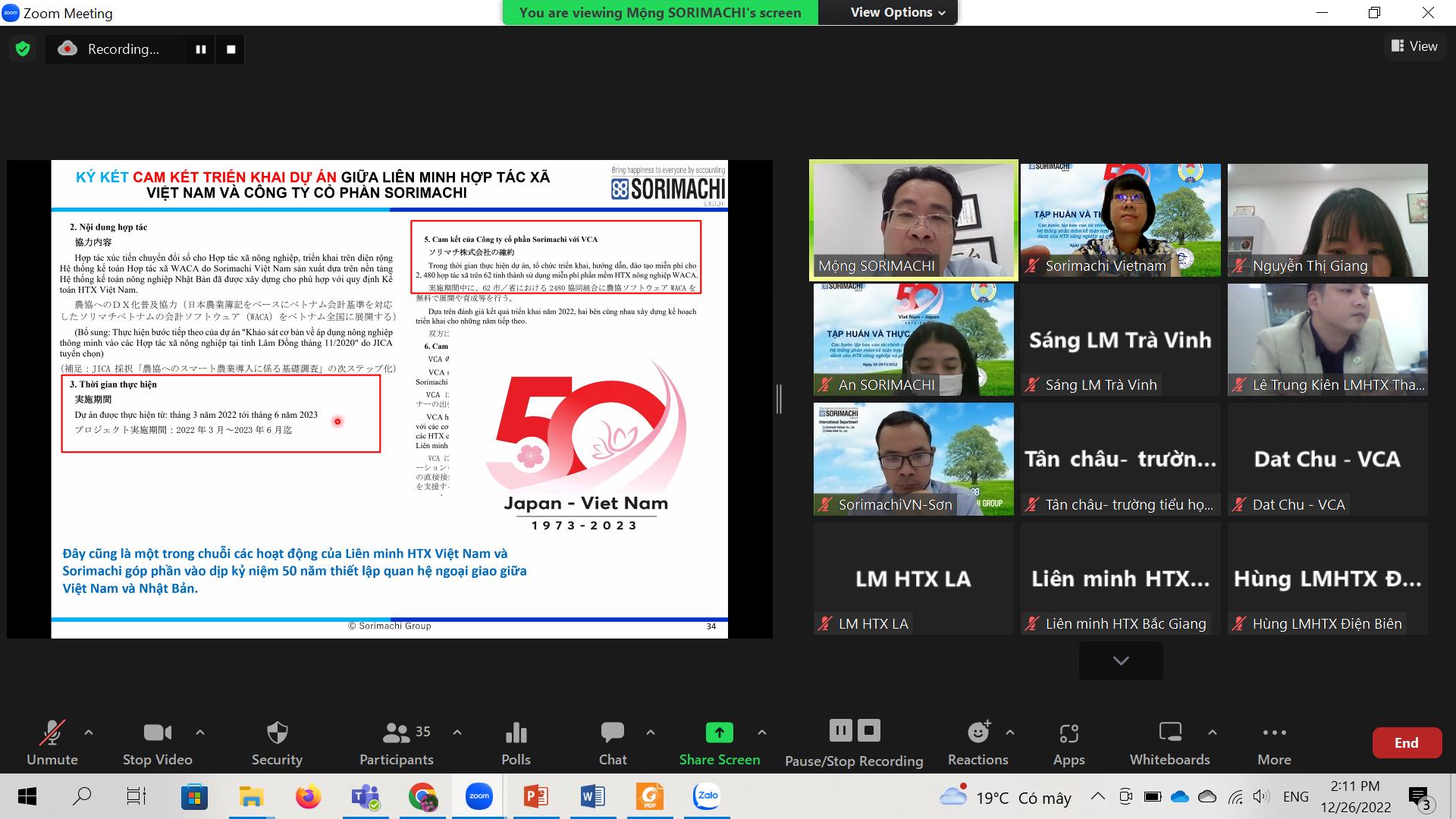This screenshot has height=819, width=1456.
Task: Click the green encryption shield icon
Action: [23, 49]
